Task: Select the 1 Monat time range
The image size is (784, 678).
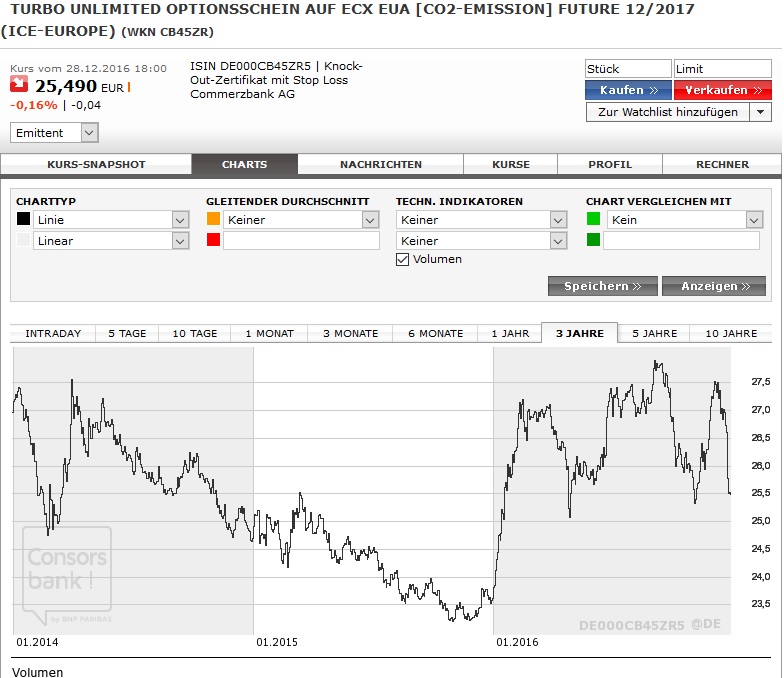Action: tap(269, 334)
